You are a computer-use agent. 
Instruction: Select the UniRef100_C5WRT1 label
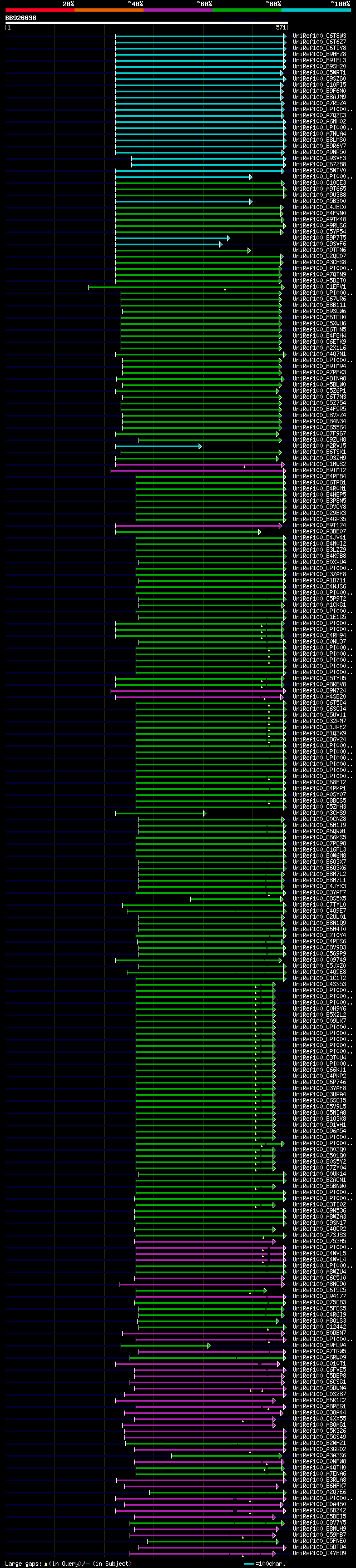319,72
